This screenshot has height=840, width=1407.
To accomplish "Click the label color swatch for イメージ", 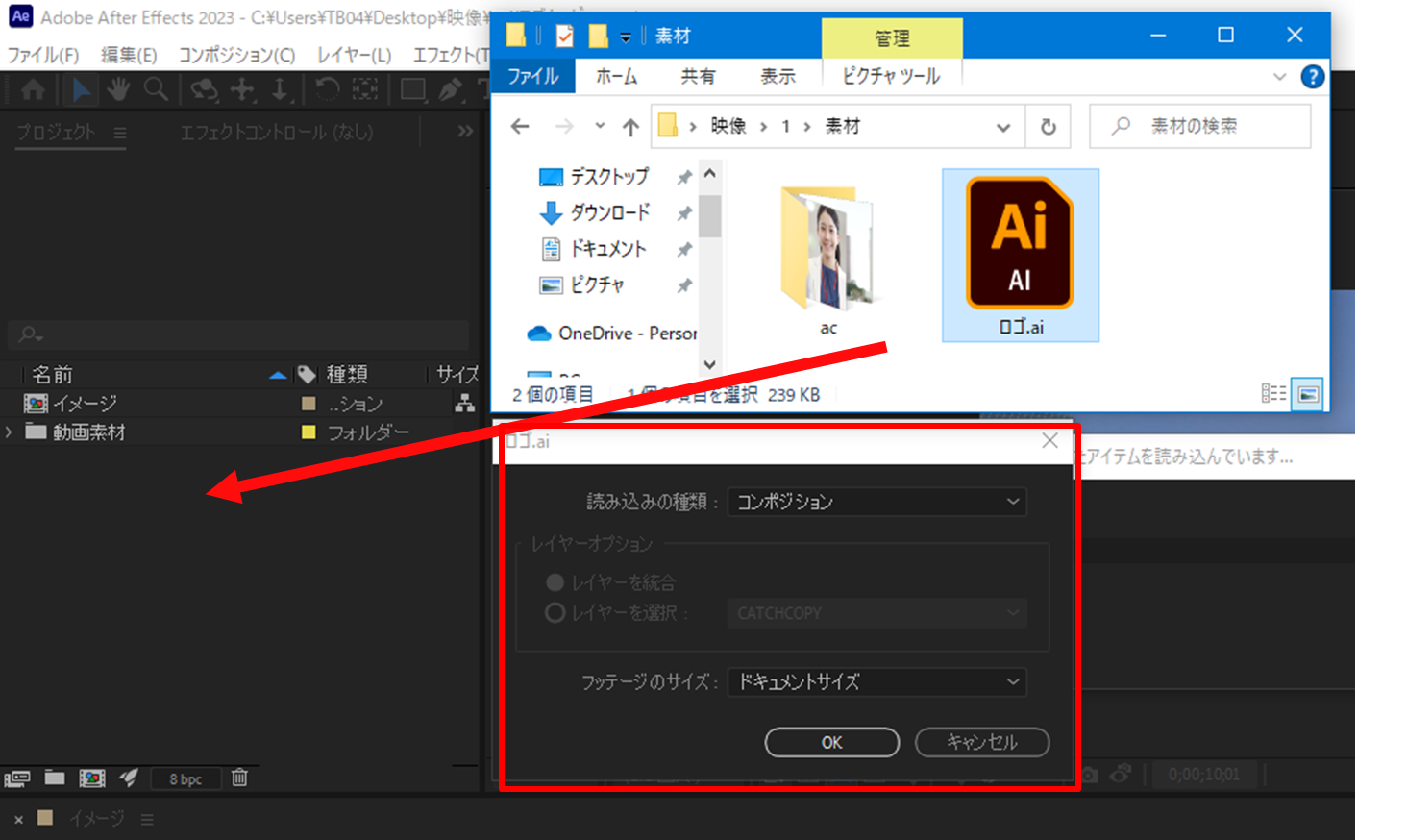I will click(309, 404).
